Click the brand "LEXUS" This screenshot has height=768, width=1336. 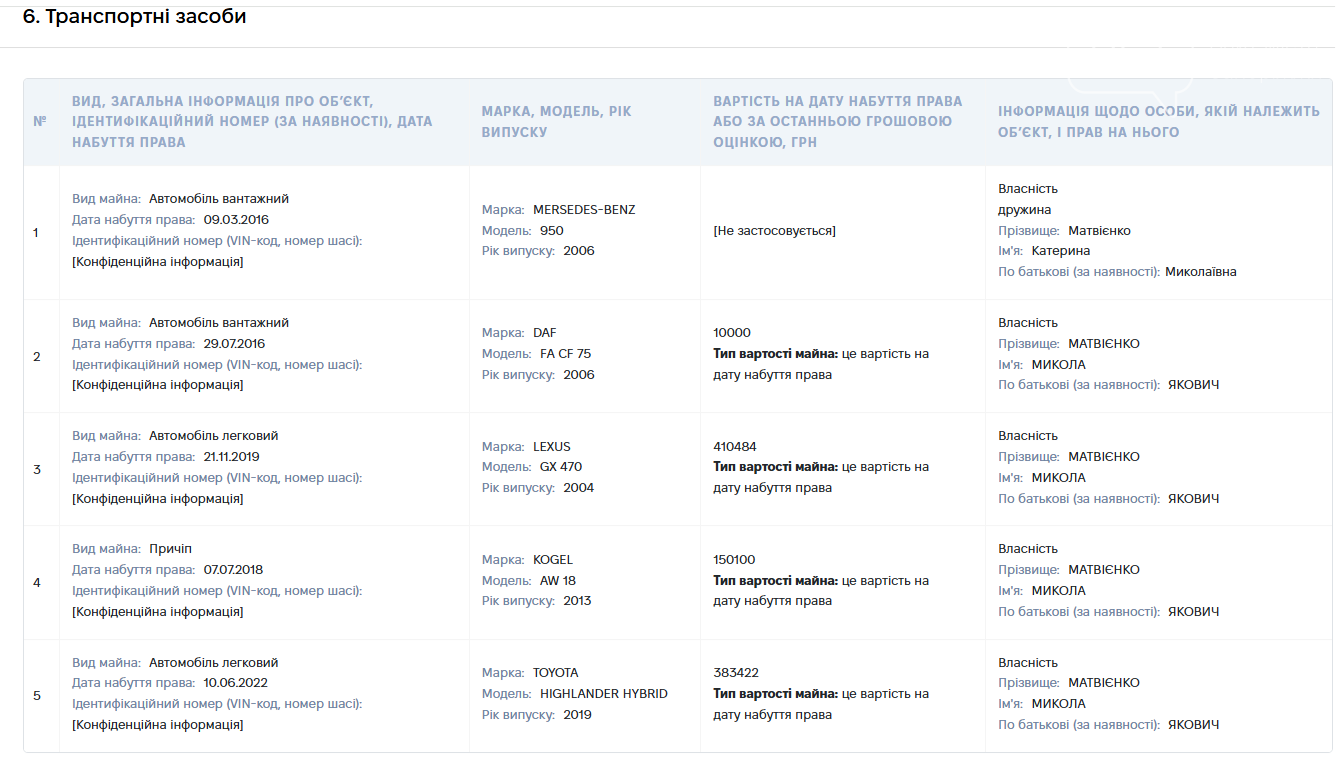(x=552, y=446)
